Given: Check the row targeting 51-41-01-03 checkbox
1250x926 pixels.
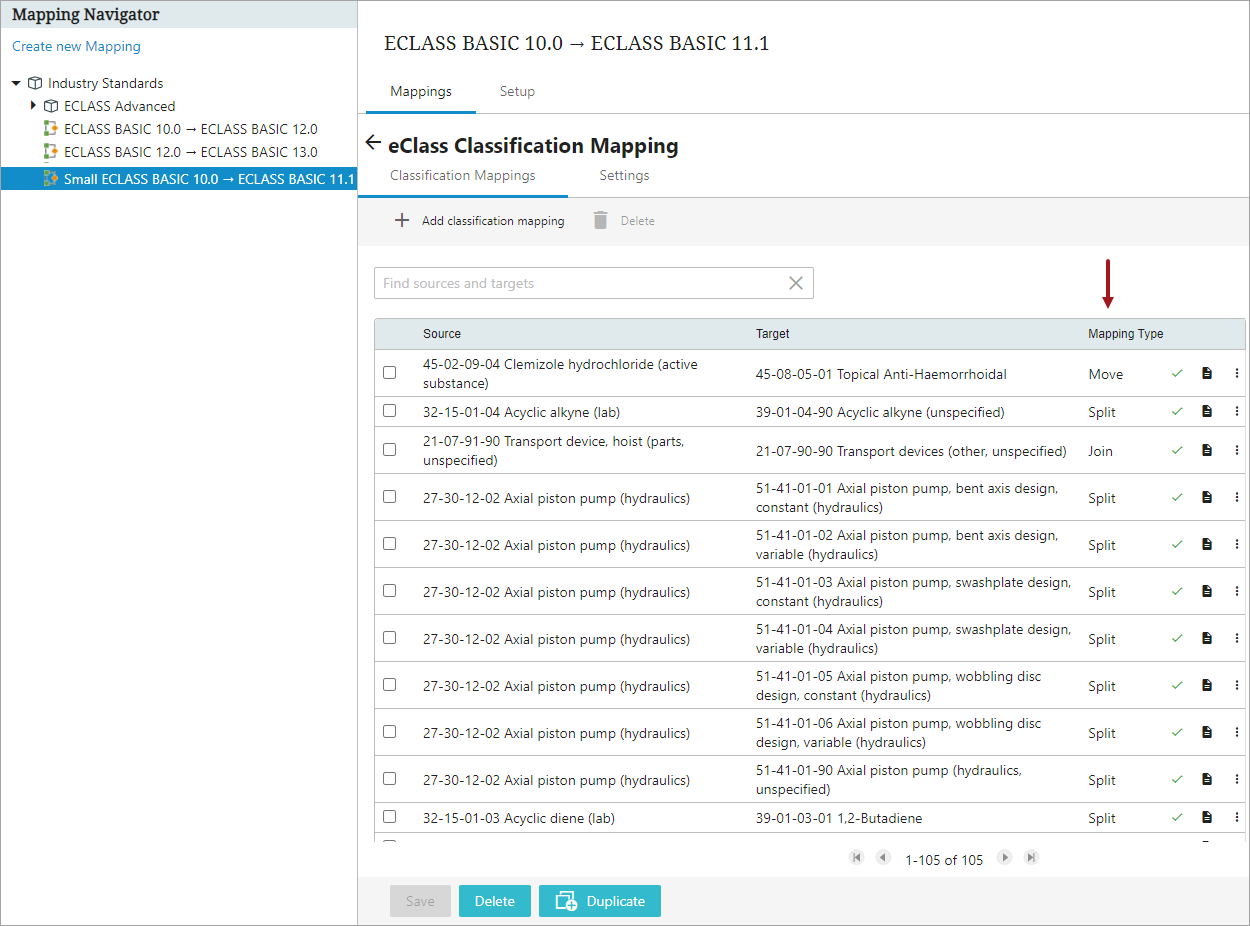Looking at the screenshot, I should pyautogui.click(x=390, y=590).
